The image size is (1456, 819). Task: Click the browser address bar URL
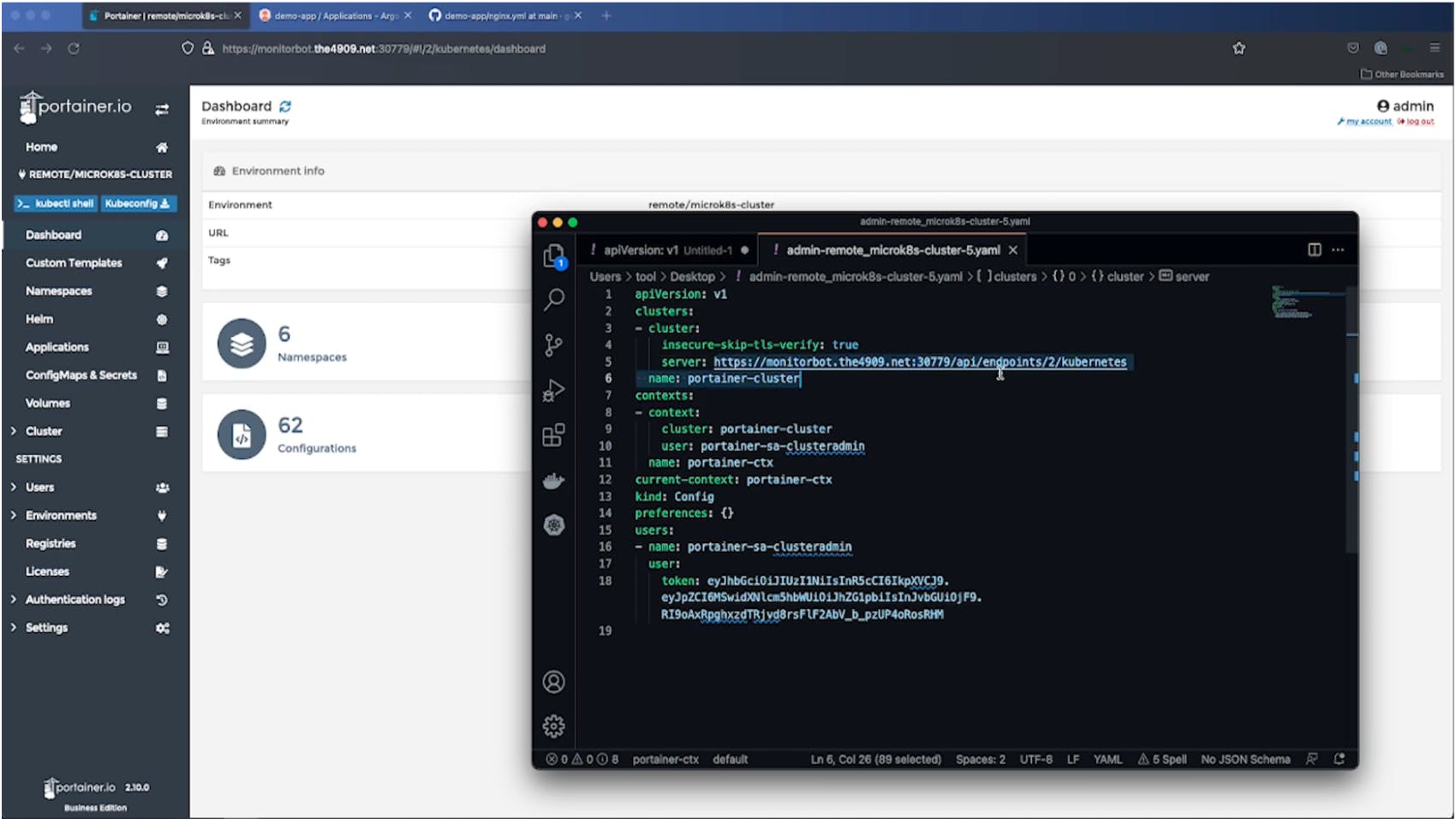384,49
